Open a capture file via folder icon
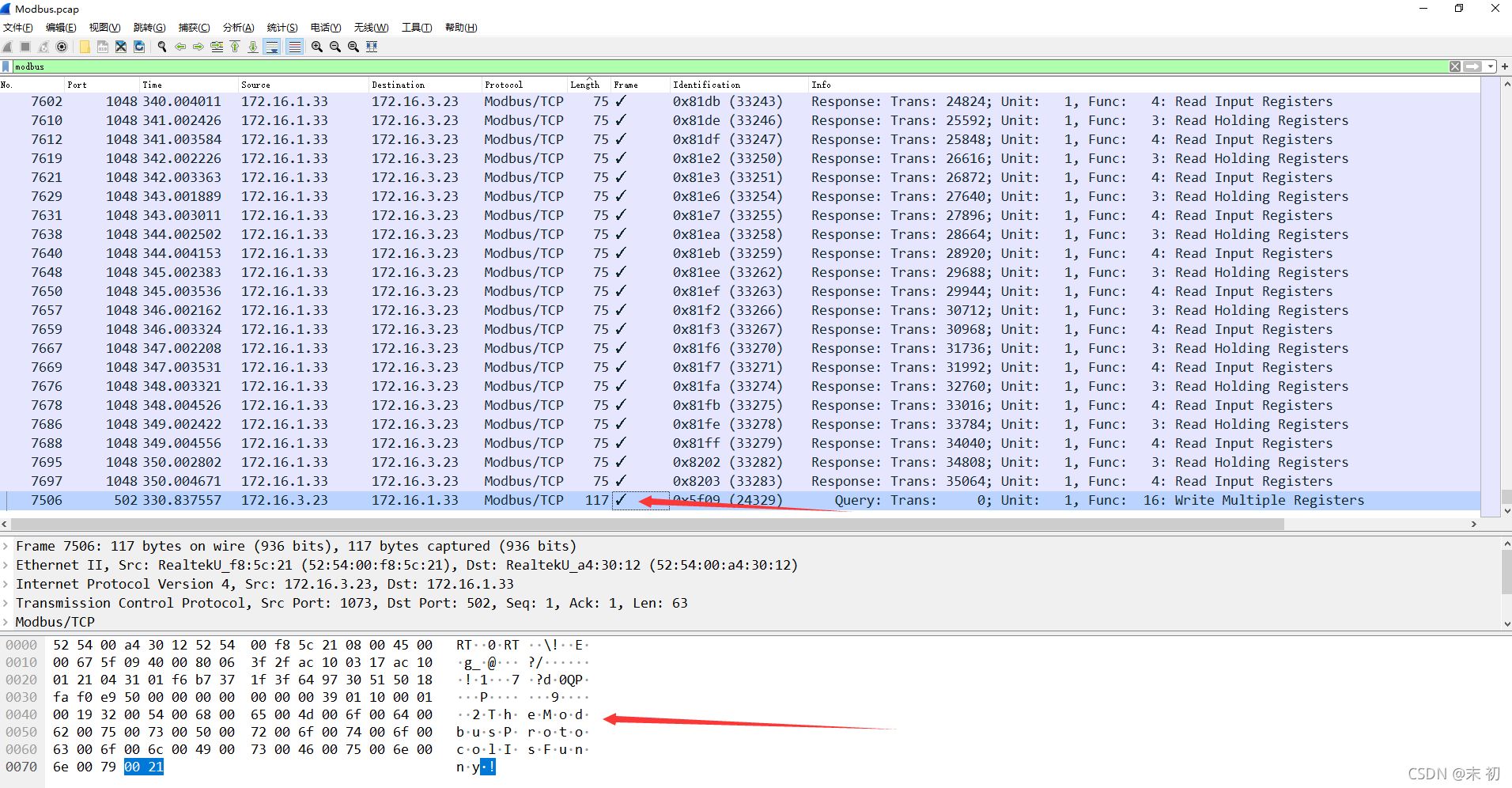Screen dimensions: 1512x788 point(85,47)
